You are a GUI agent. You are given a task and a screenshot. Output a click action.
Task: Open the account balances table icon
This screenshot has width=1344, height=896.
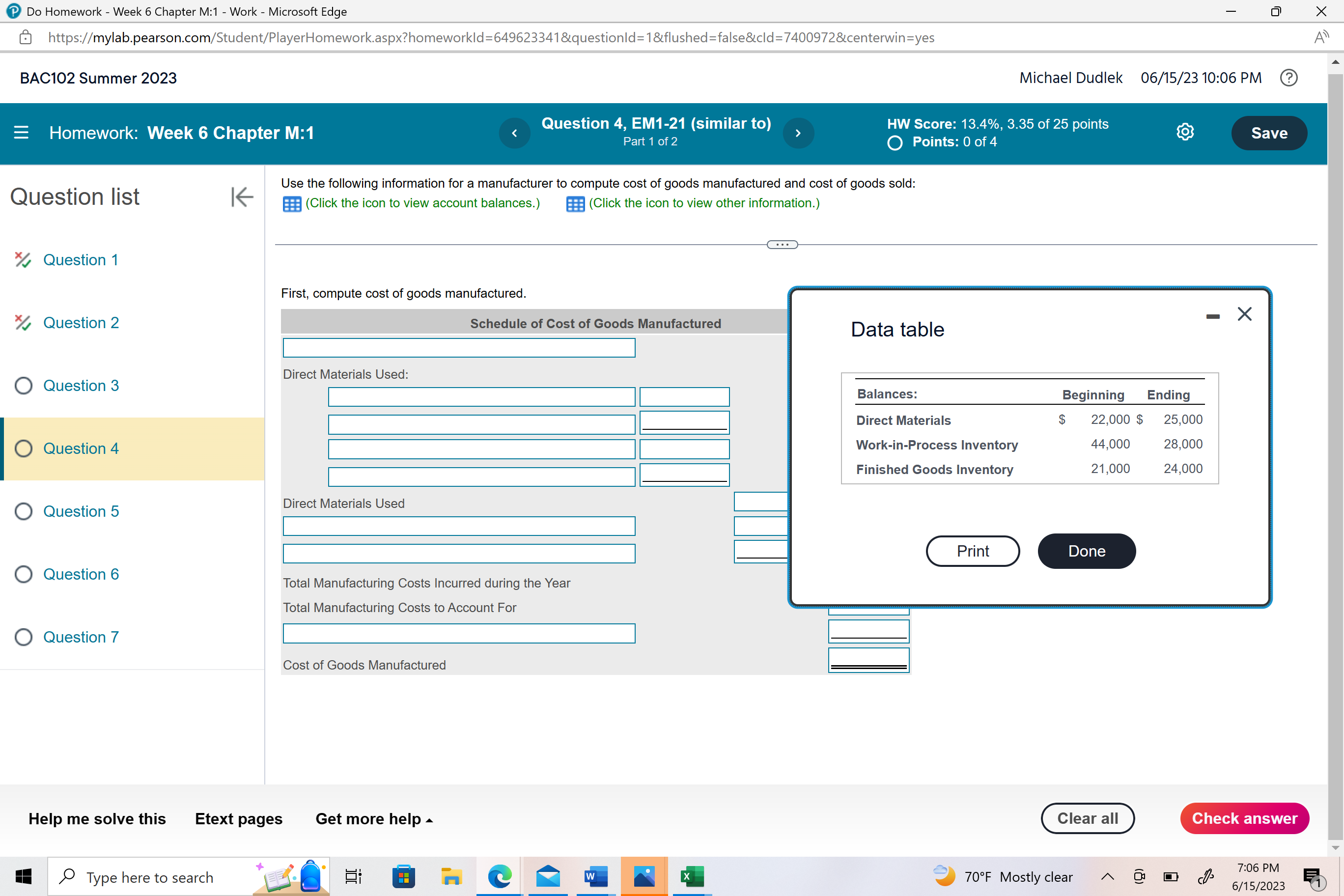click(x=291, y=204)
